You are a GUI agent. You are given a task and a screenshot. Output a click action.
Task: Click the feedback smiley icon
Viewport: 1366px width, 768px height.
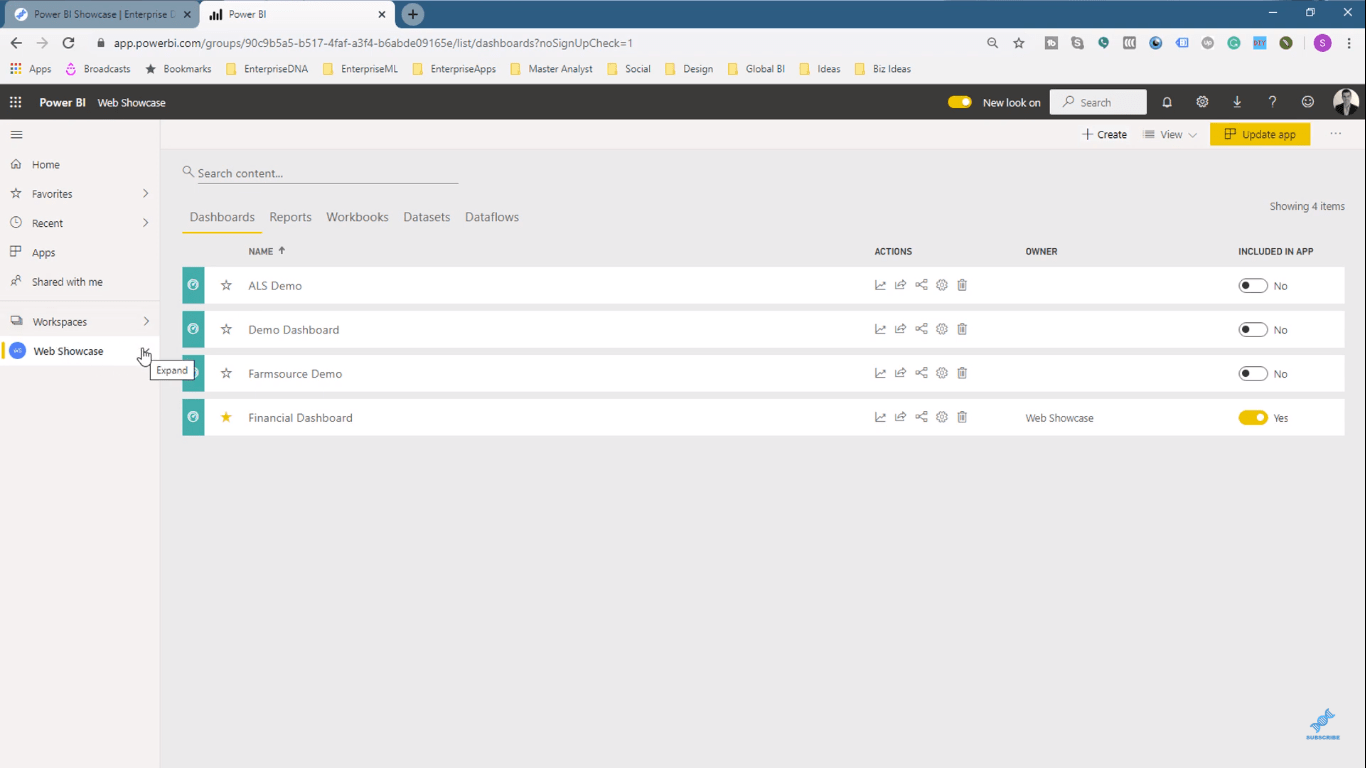(x=1307, y=102)
